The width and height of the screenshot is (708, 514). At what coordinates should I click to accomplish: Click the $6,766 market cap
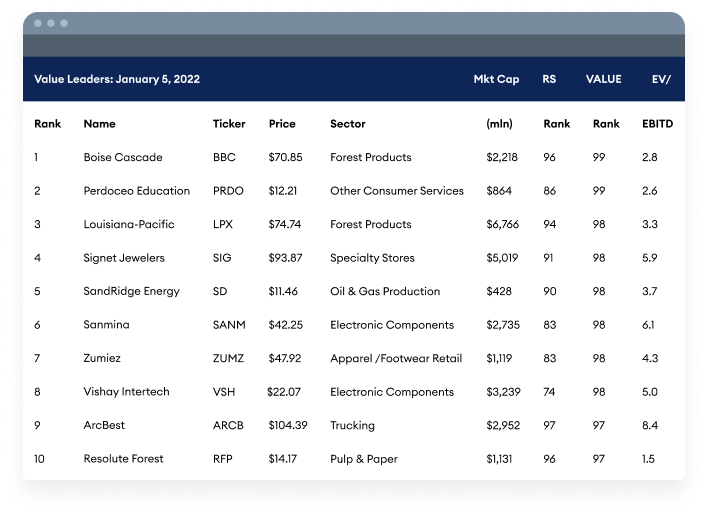pyautogui.click(x=503, y=224)
